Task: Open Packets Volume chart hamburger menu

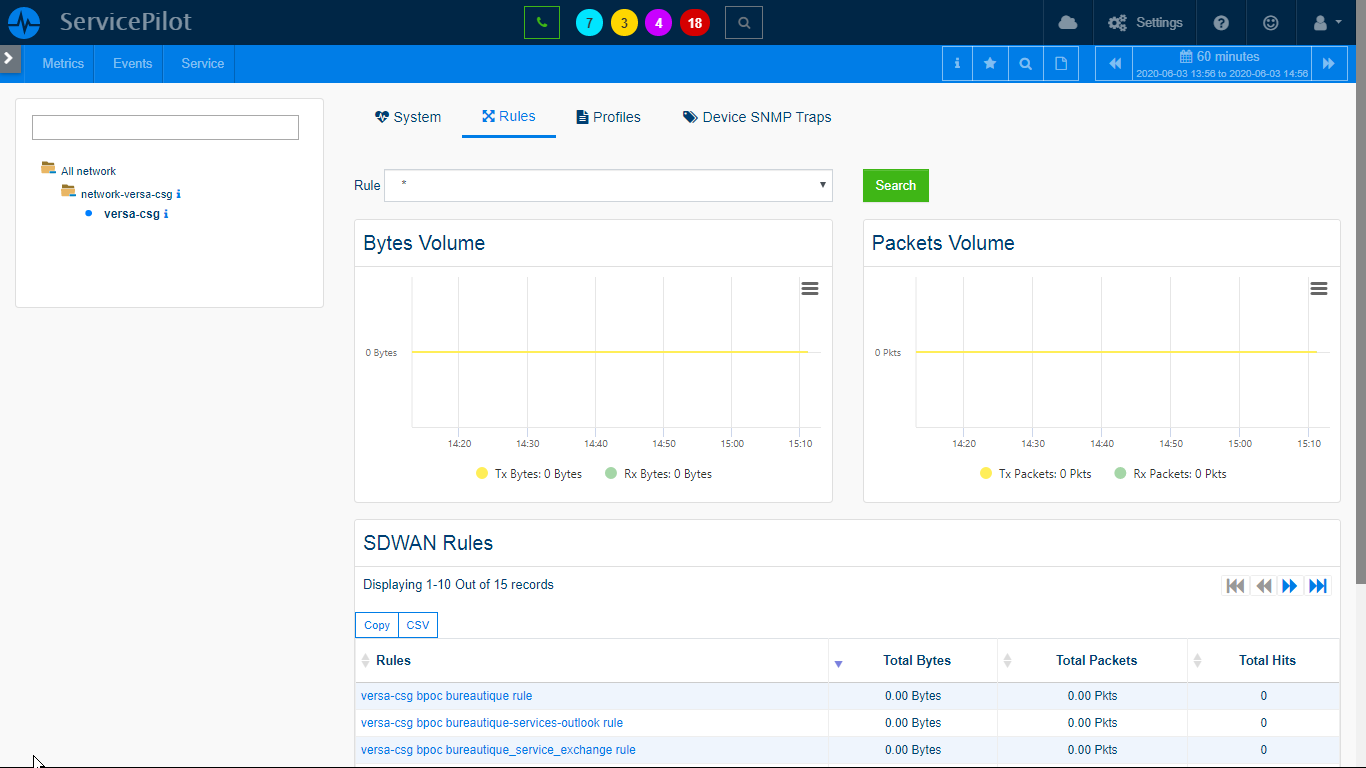Action: click(1319, 289)
